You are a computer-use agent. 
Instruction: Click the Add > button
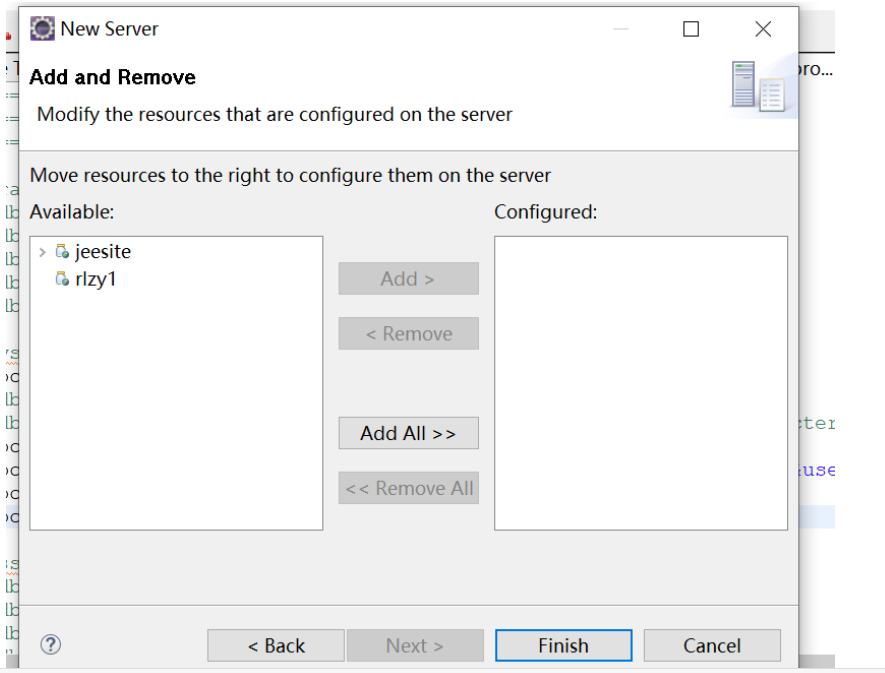tap(409, 278)
